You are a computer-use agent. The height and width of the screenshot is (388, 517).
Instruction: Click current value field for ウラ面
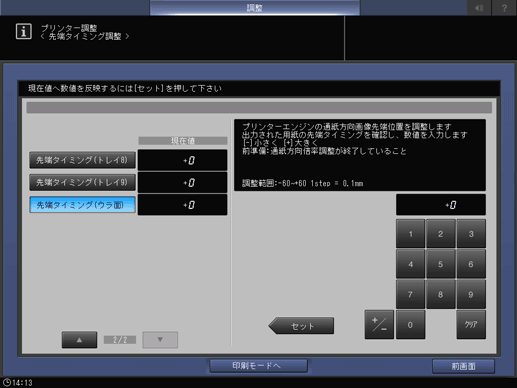tap(182, 205)
